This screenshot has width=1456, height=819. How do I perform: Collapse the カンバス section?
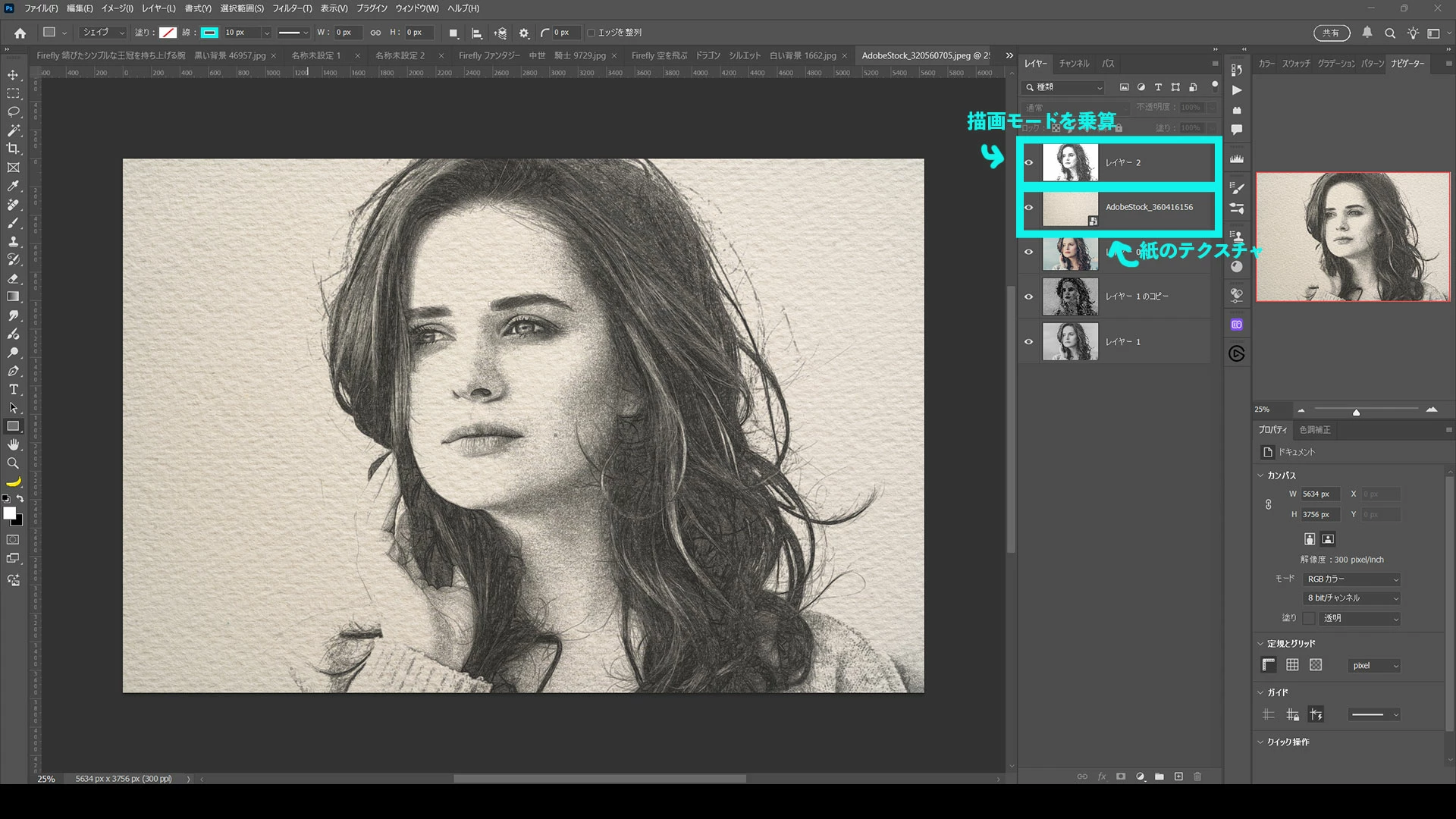[1261, 475]
